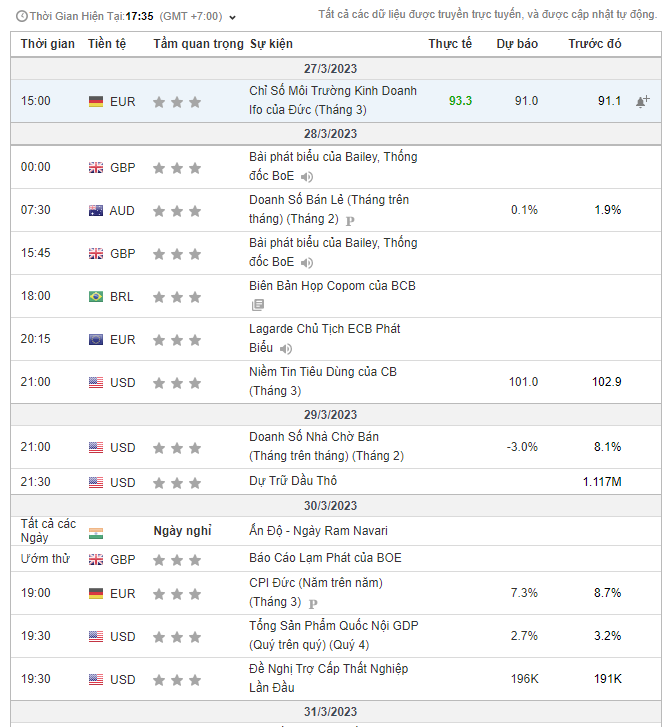This screenshot has height=727, width=668.
Task: Click preliminary P icon on retail sales
Action: click(350, 220)
